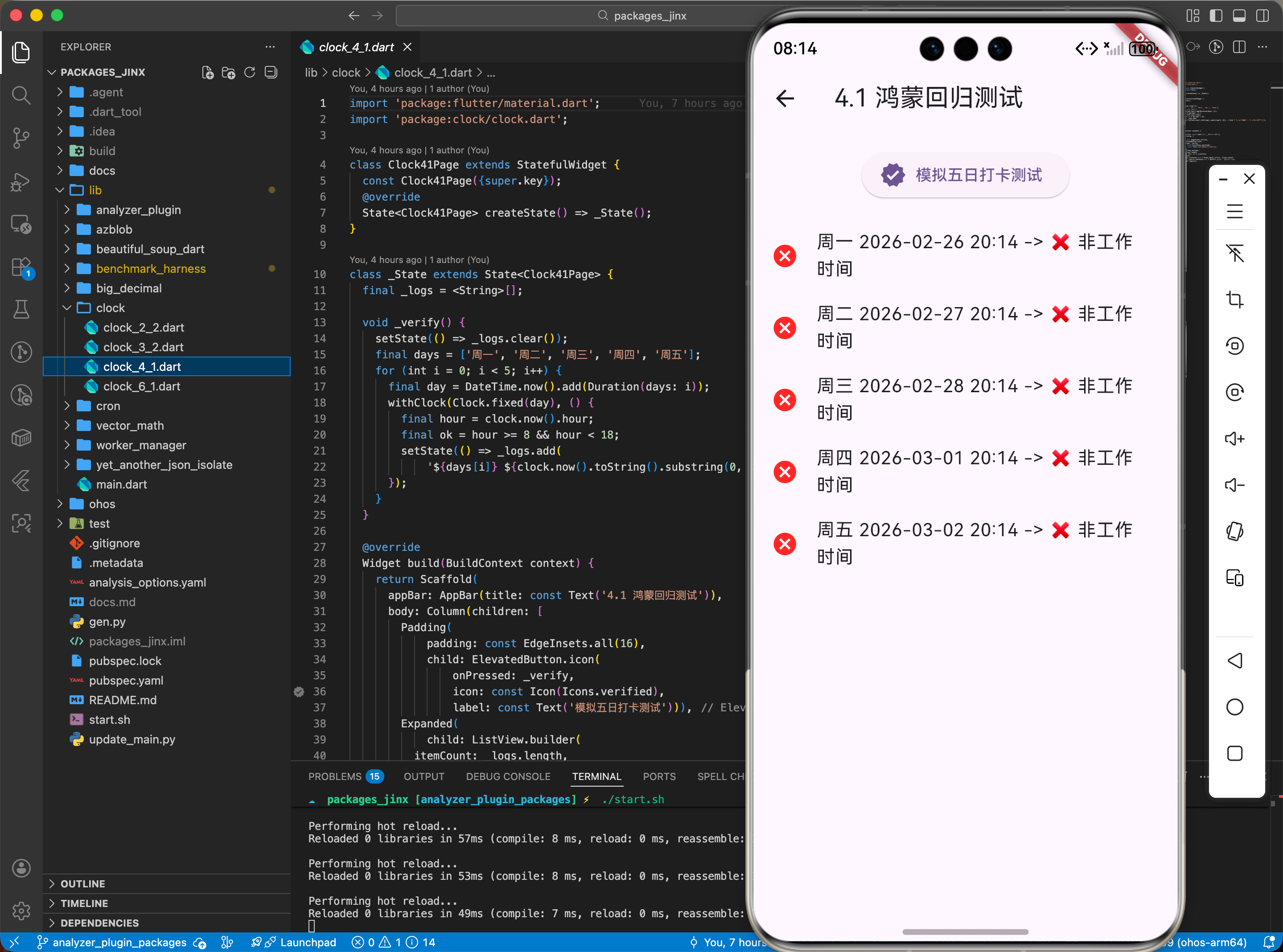Screen dimensions: 1283x952
Task: Switch to the DEBUG CONSOLE tab
Action: click(x=508, y=776)
